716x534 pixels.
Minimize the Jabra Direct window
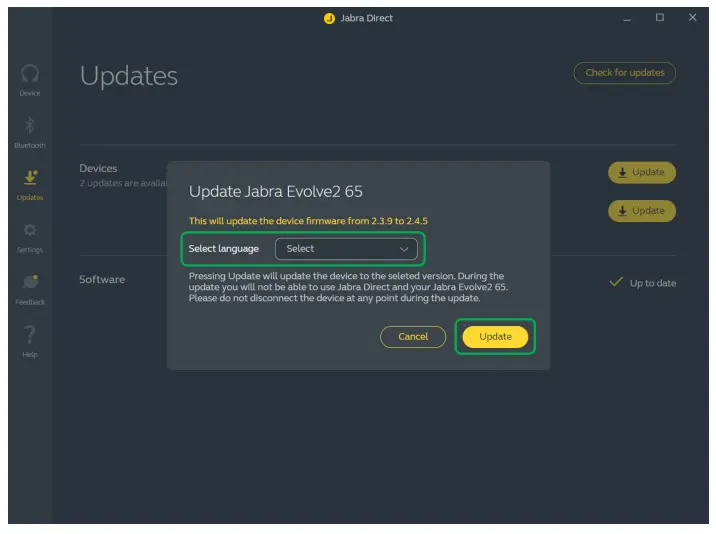pos(627,18)
